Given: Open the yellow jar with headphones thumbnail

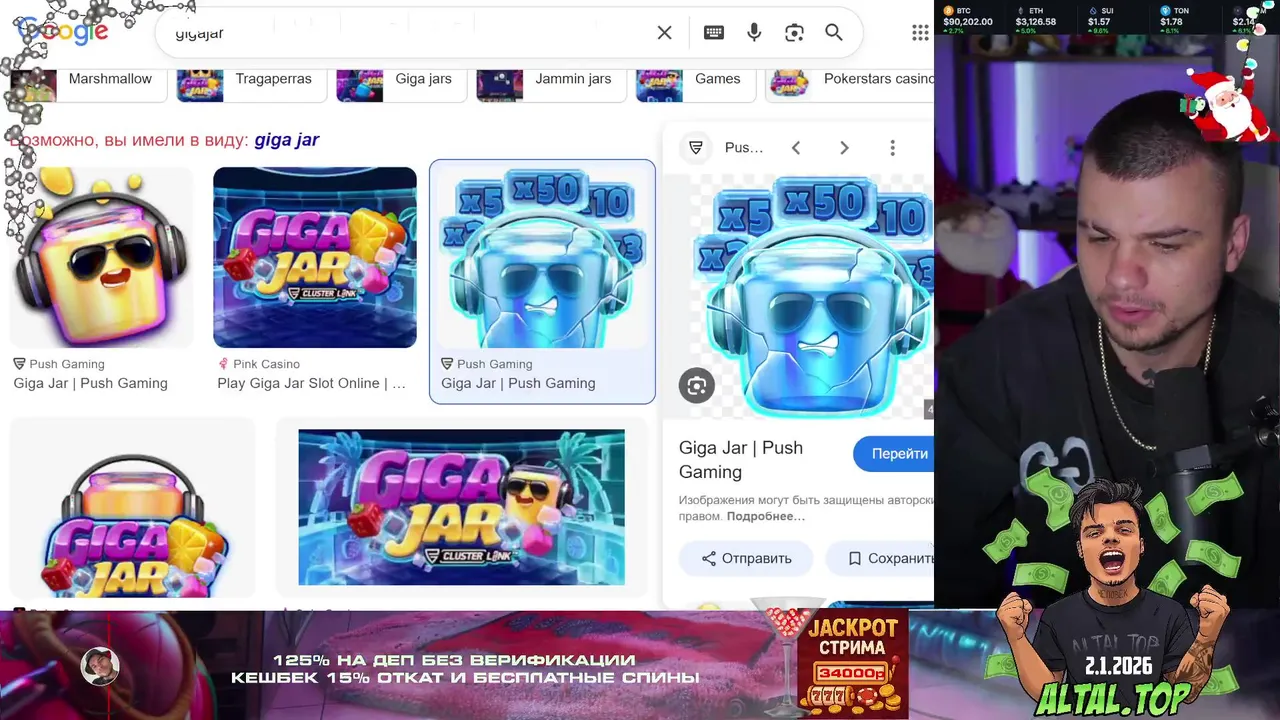Looking at the screenshot, I should click(101, 257).
